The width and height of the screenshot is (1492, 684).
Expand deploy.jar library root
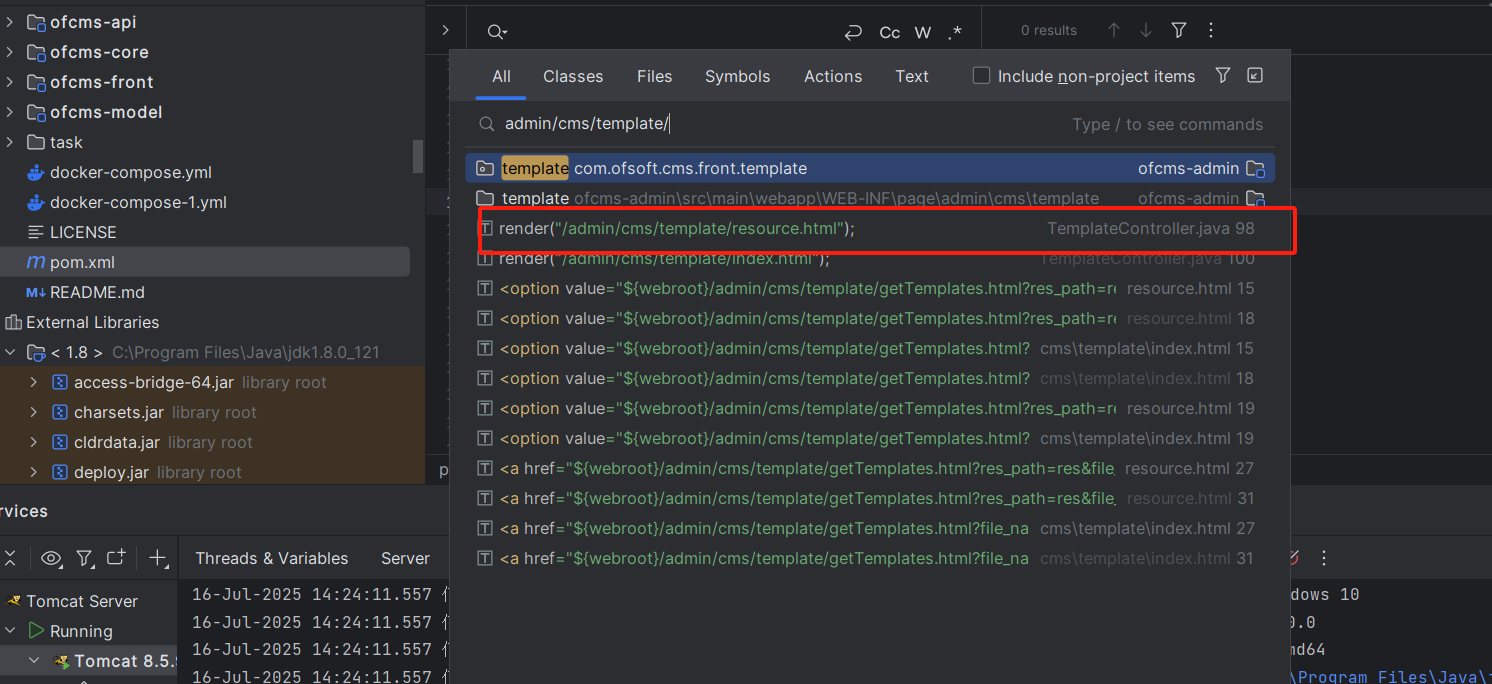[34, 472]
